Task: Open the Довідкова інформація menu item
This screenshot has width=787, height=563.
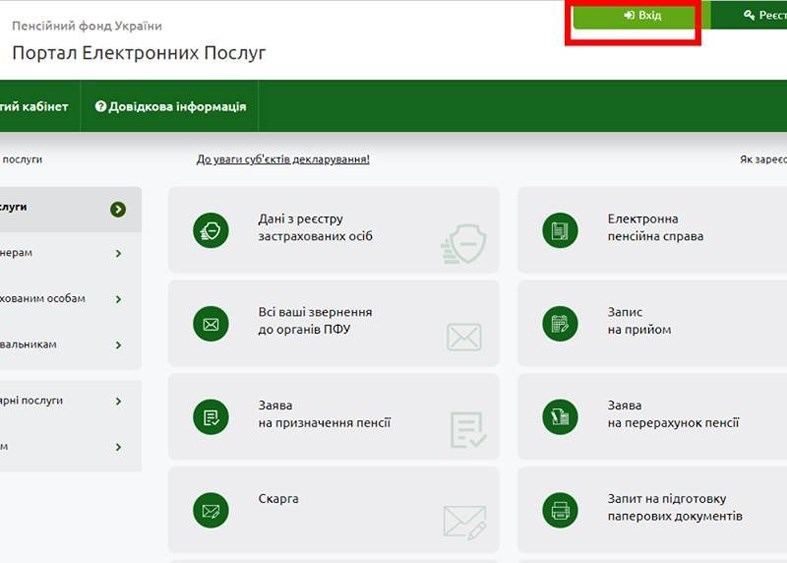Action: tap(170, 106)
